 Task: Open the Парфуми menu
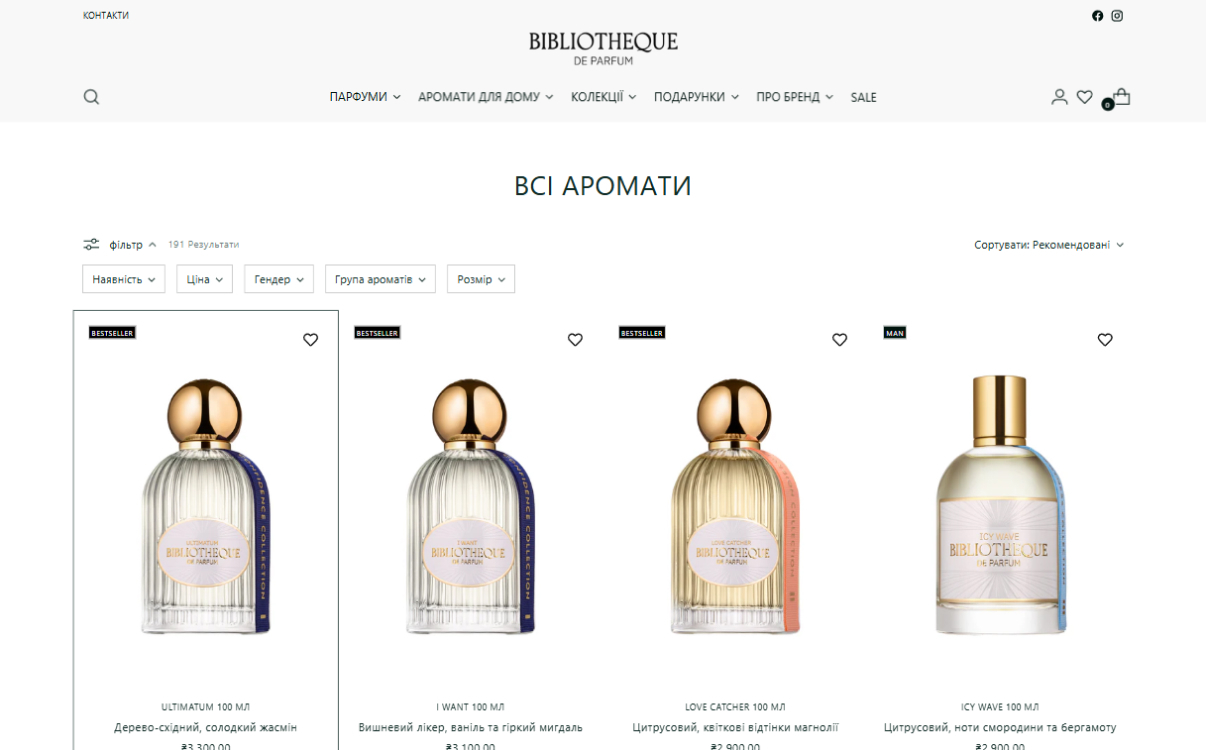tap(365, 97)
